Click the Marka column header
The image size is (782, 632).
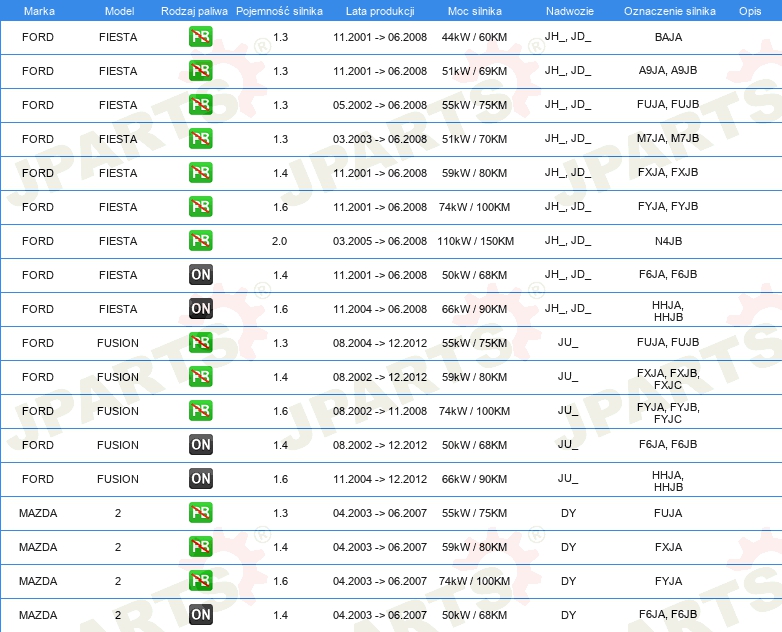coord(39,11)
